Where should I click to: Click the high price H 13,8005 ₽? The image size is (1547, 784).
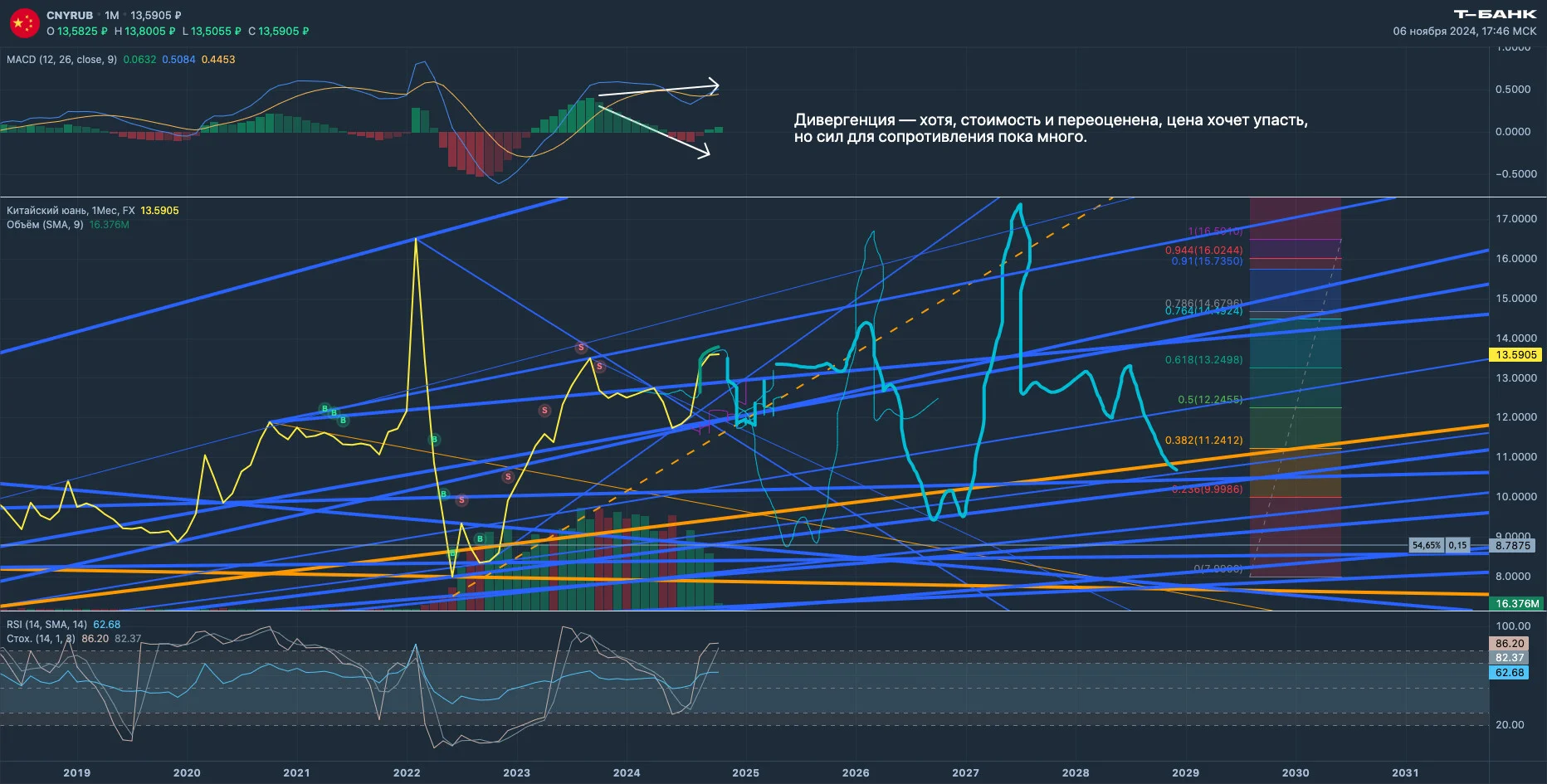click(x=145, y=32)
